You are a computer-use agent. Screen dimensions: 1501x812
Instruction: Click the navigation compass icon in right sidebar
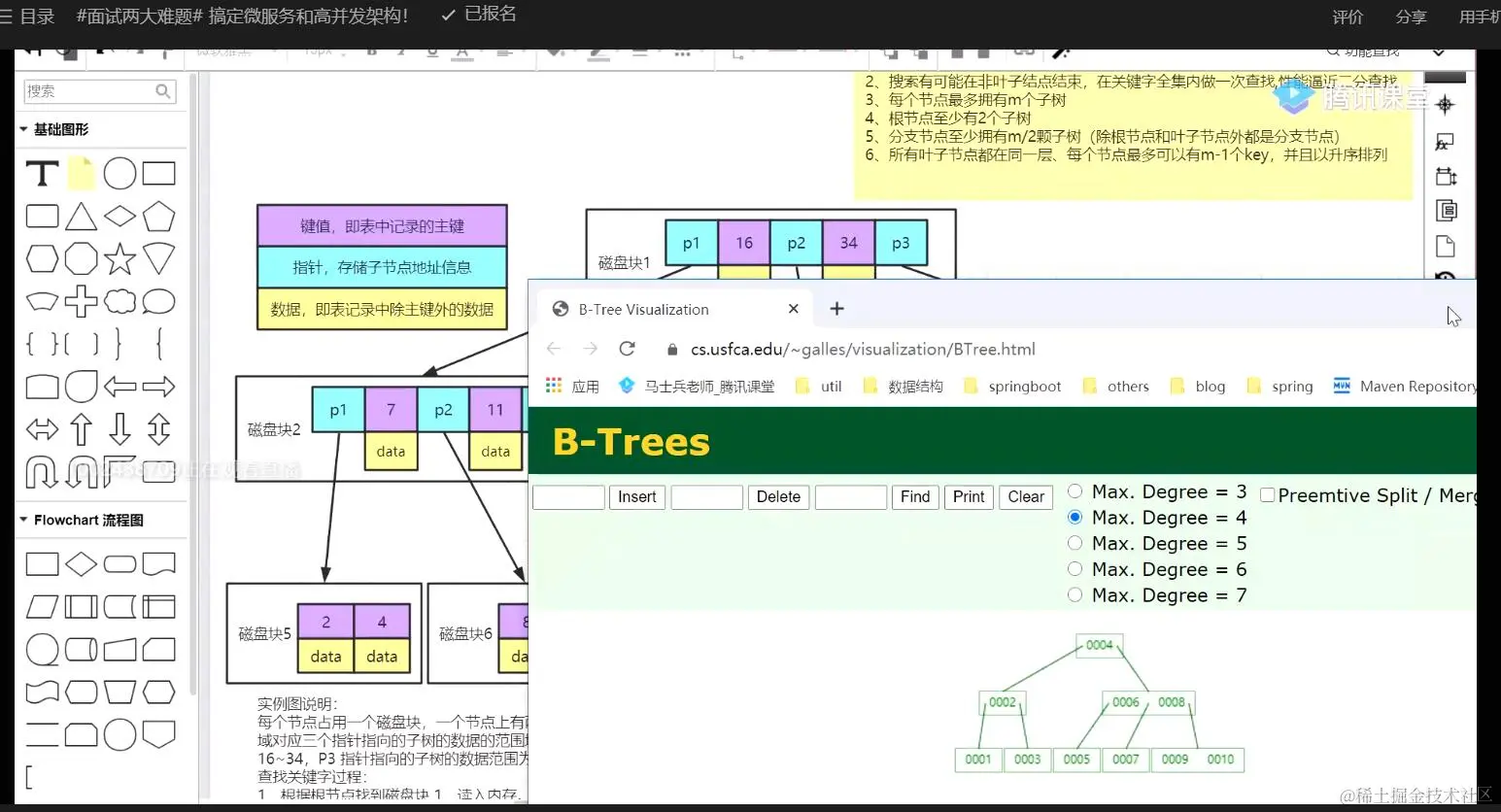pos(1446,105)
